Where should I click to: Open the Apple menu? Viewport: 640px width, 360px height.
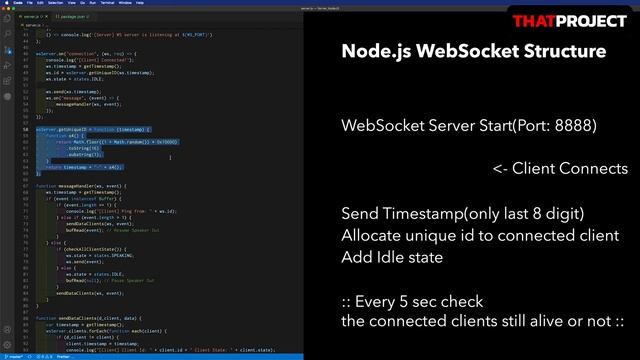[x=7, y=2]
